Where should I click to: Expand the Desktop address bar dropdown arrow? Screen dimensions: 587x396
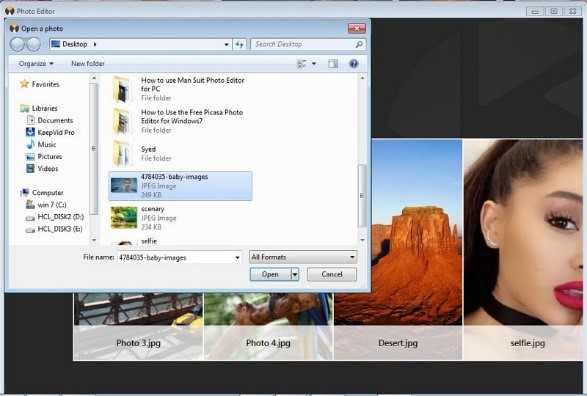(226, 45)
